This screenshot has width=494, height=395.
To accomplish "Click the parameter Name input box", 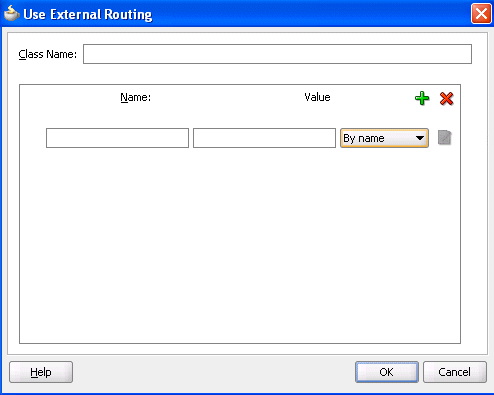I will (117, 138).
